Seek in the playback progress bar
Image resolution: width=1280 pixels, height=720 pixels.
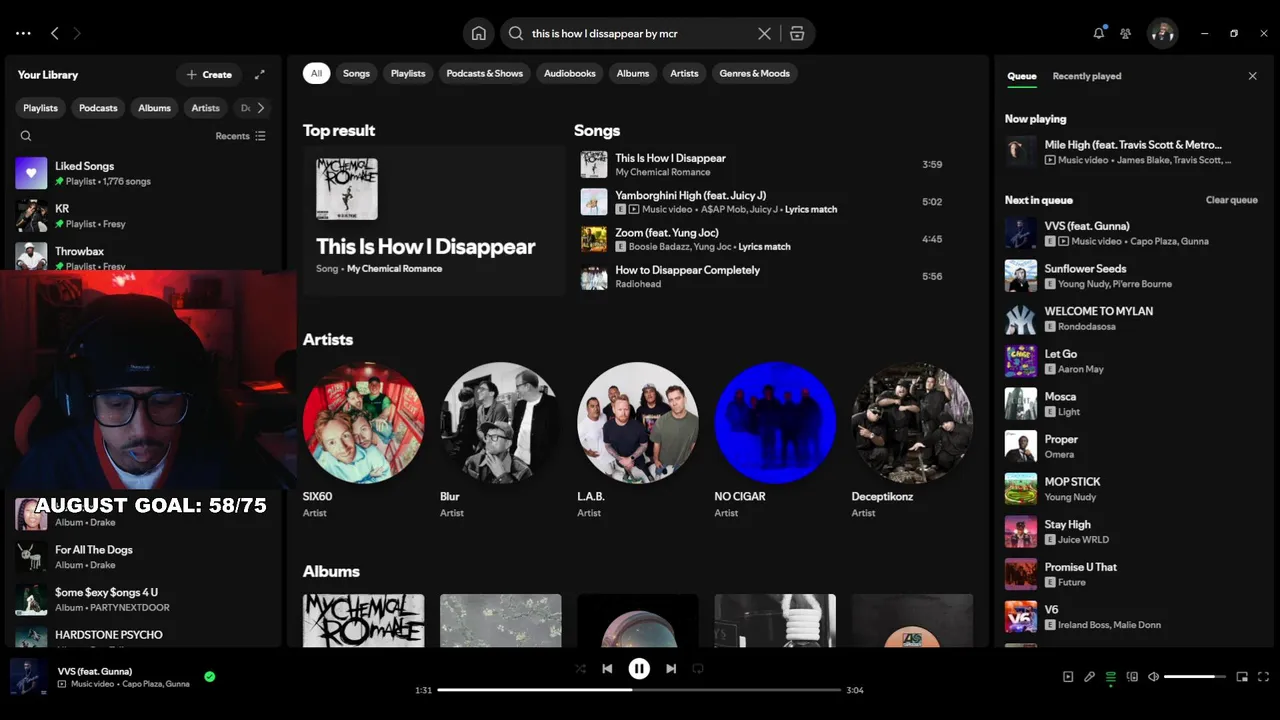(639, 690)
